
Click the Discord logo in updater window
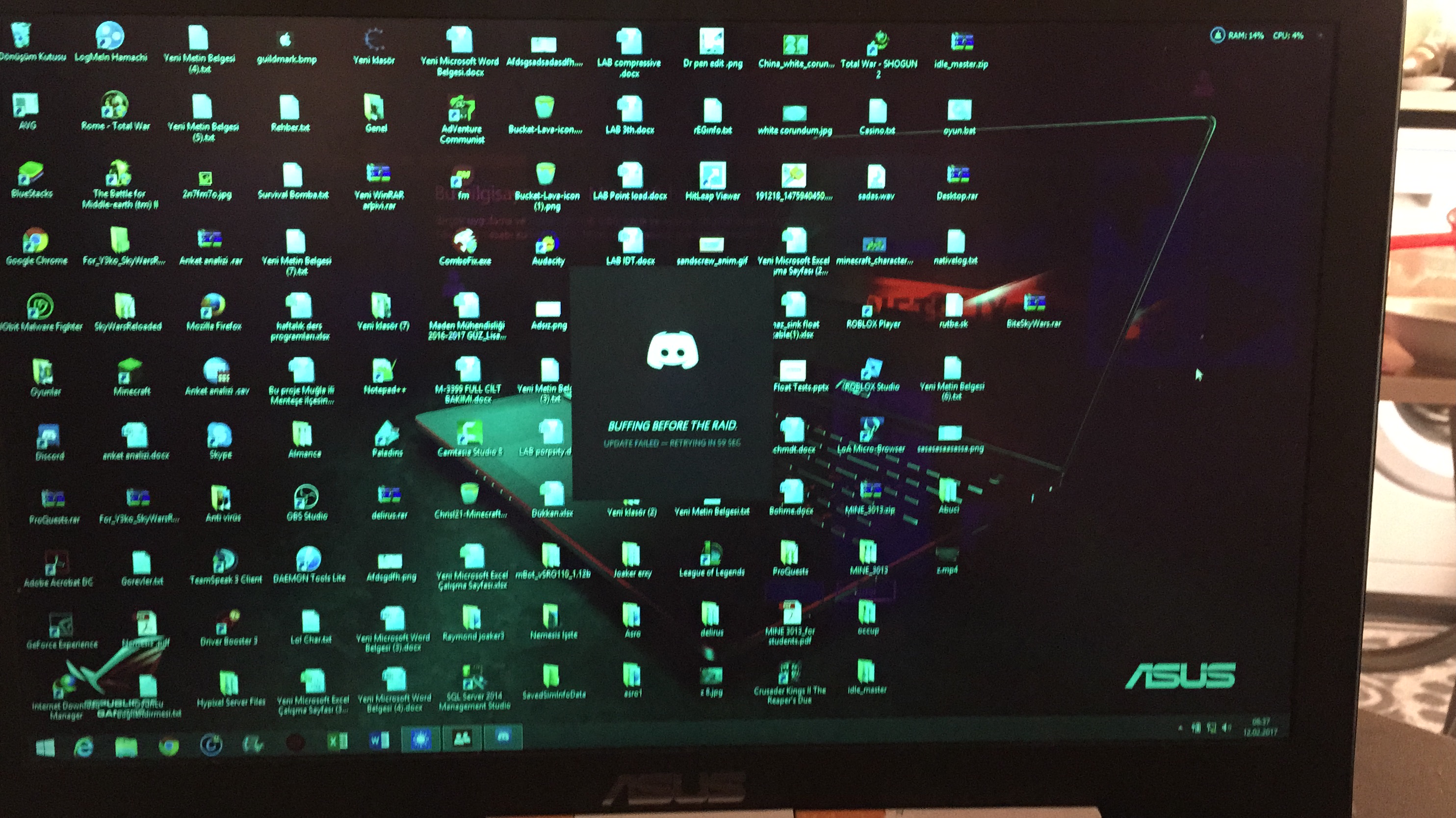click(672, 351)
